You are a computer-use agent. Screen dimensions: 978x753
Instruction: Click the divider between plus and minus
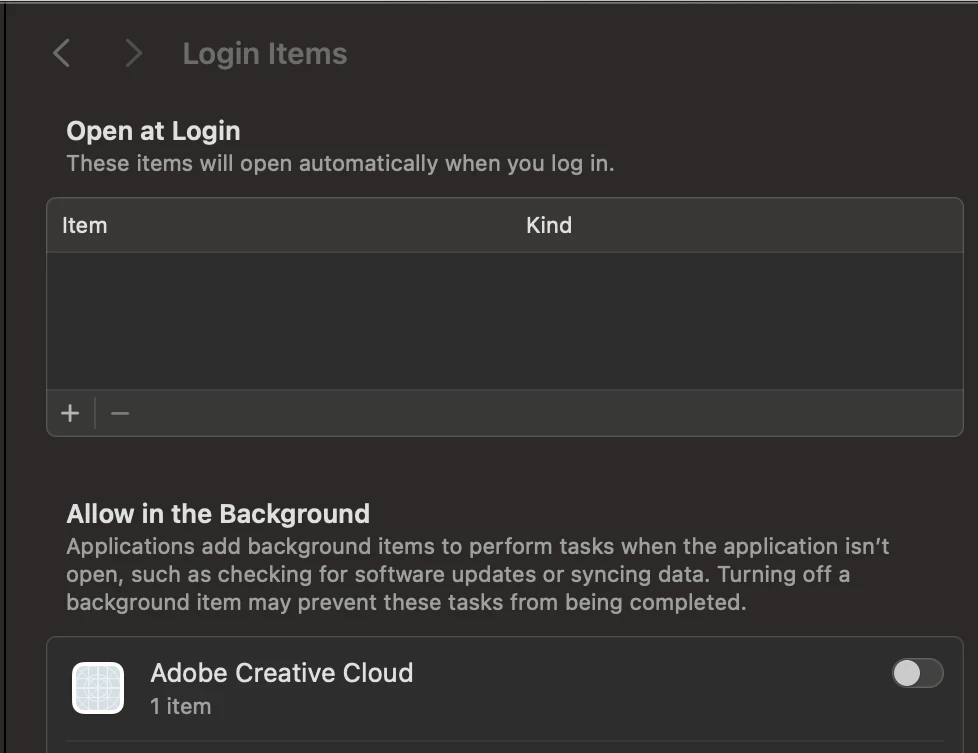pos(95,413)
